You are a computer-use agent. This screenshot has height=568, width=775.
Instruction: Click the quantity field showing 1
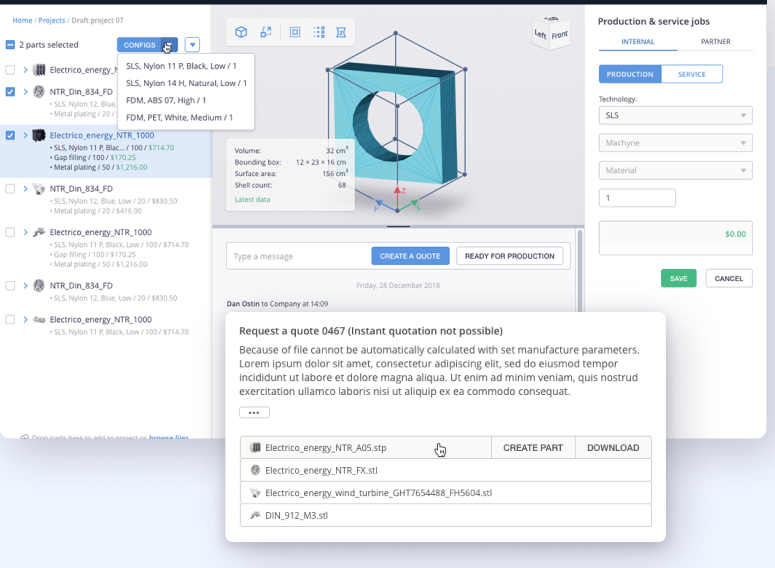coord(637,198)
